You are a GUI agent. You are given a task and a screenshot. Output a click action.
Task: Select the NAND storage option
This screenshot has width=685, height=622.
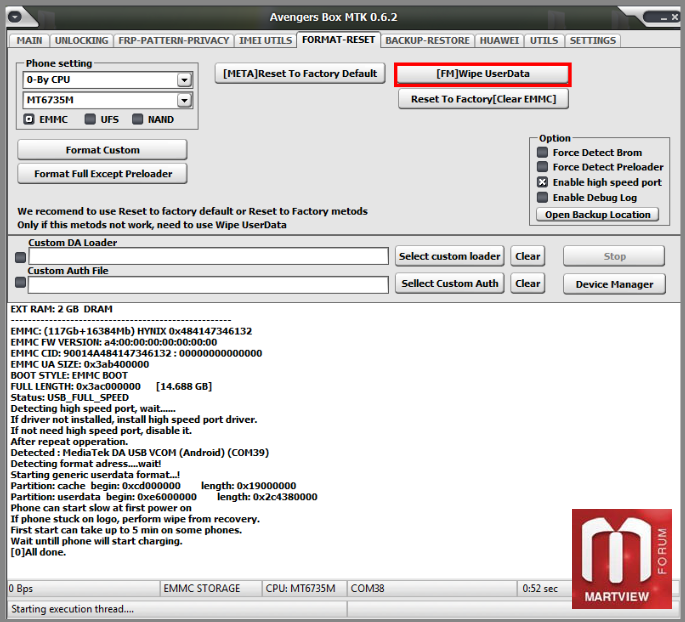[x=137, y=119]
